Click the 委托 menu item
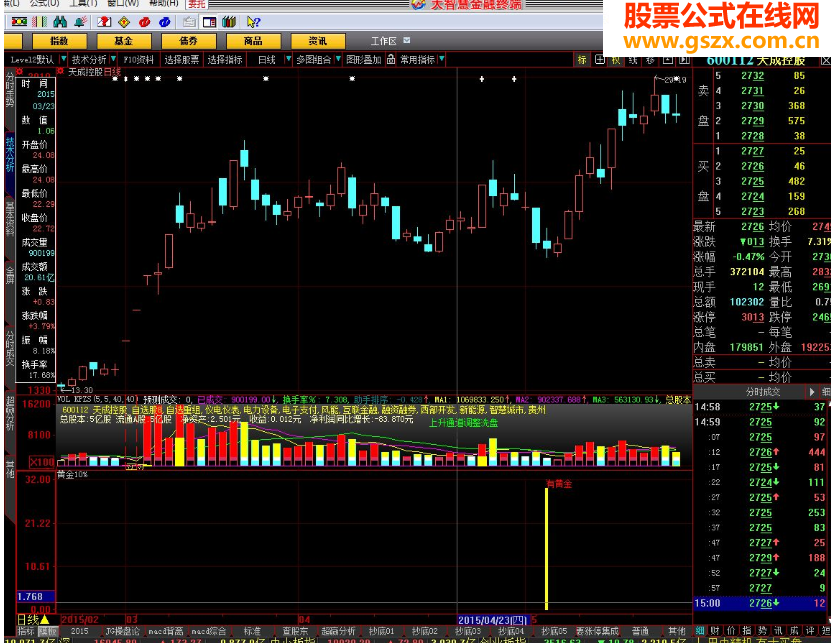This screenshot has width=831, height=643. (196, 4)
